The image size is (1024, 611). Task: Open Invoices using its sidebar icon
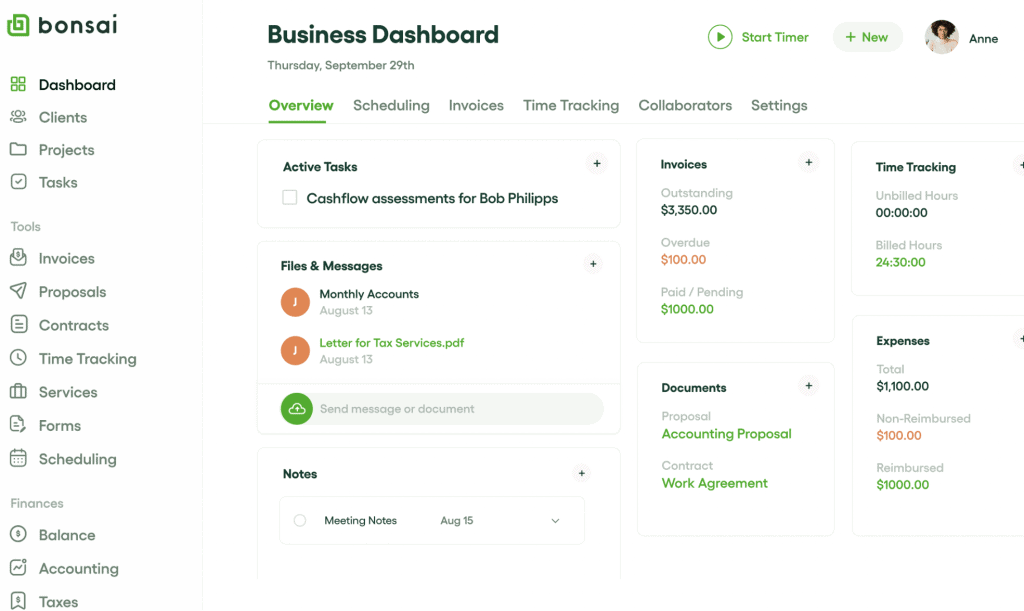coord(18,258)
